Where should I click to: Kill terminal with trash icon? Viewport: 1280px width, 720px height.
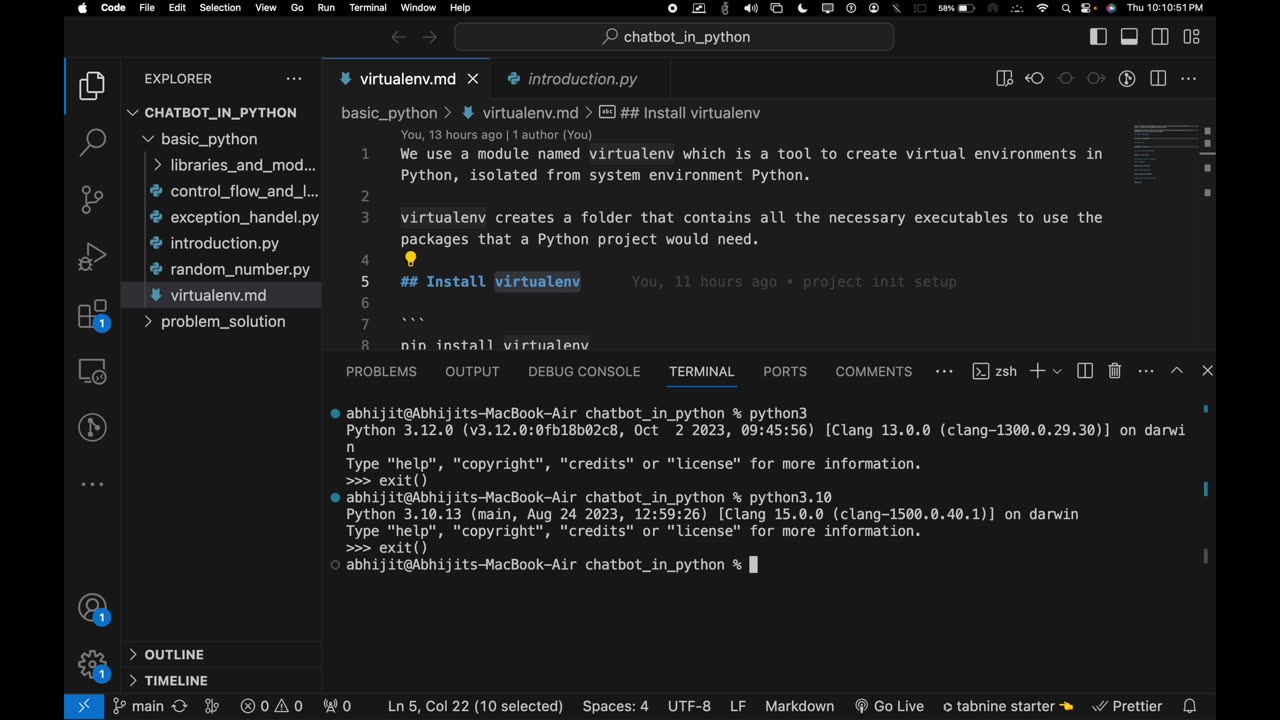coord(1115,371)
